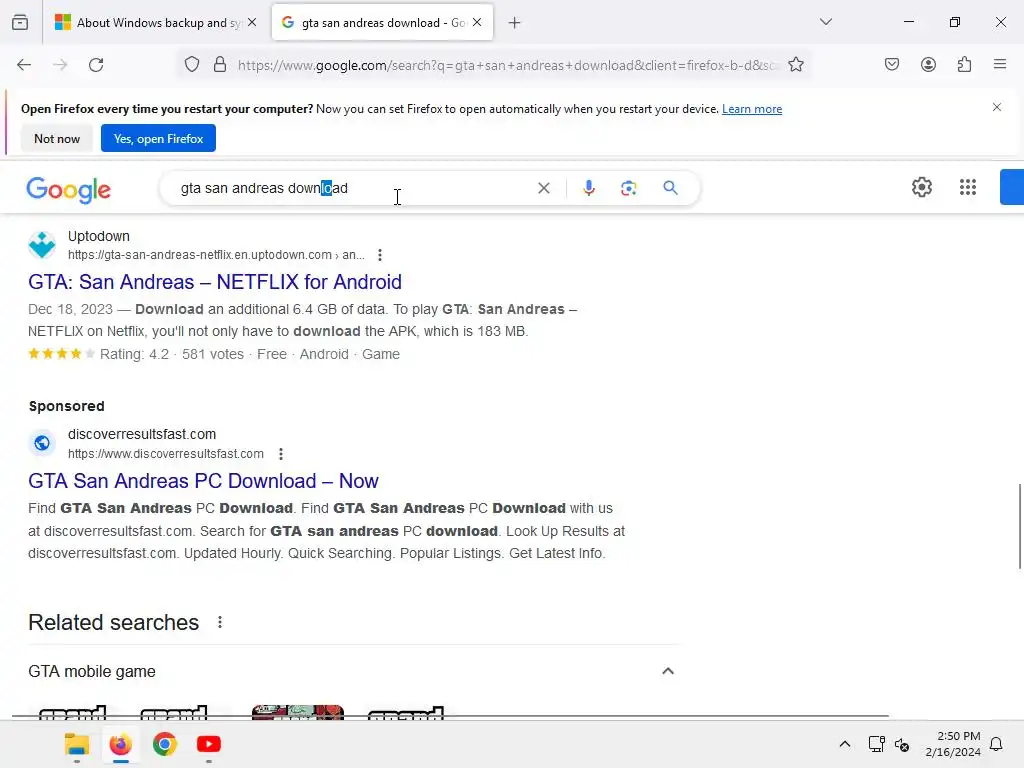Bookmark this page with star icon
This screenshot has width=1024, height=768.
[x=795, y=65]
